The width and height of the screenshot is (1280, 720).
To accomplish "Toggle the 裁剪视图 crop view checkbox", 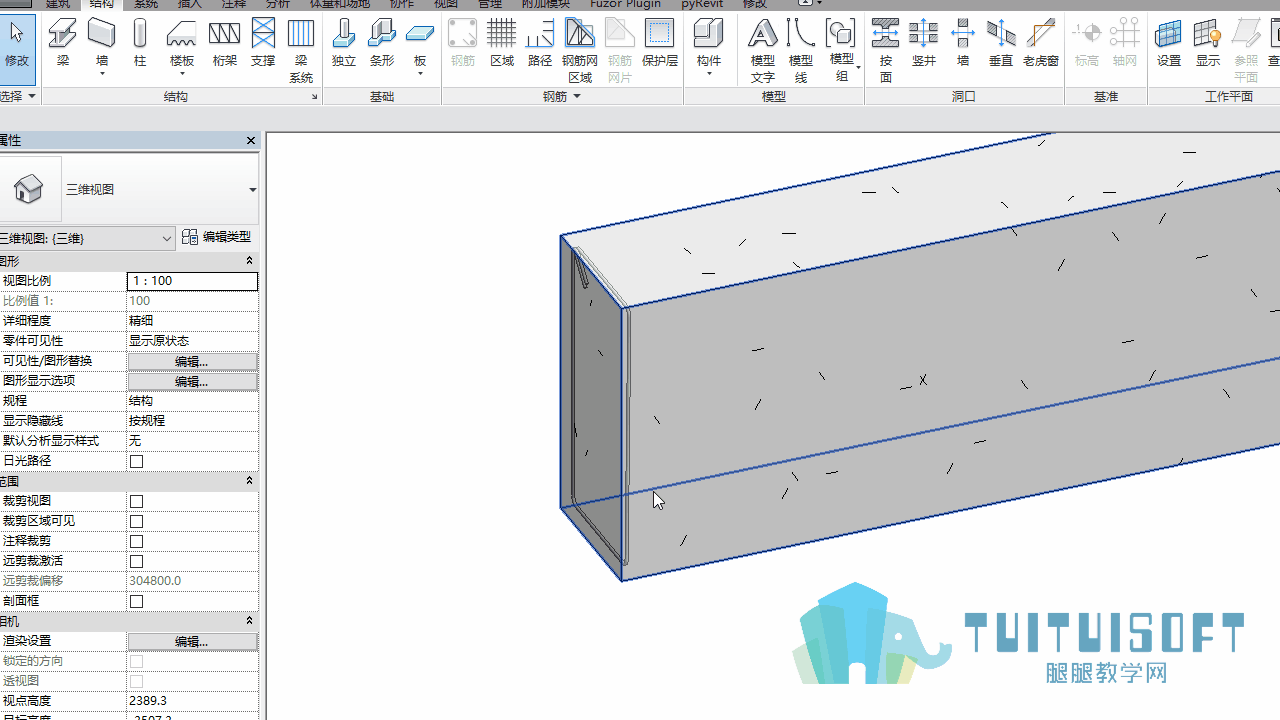I will pyautogui.click(x=137, y=501).
